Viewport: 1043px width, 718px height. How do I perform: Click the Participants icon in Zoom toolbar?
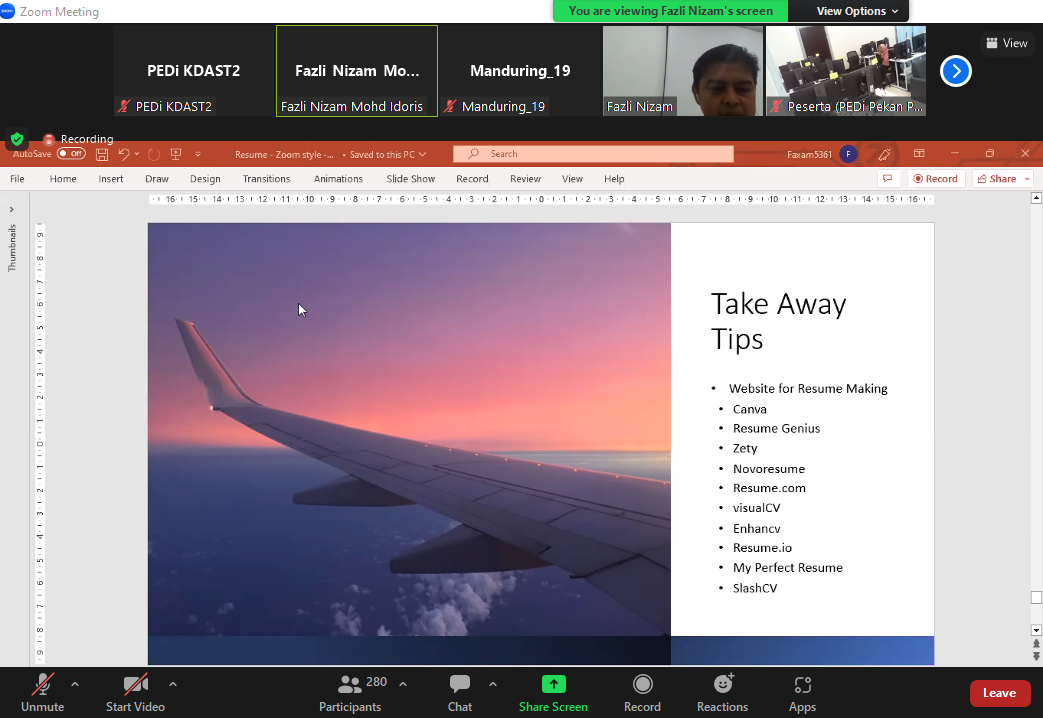click(350, 685)
